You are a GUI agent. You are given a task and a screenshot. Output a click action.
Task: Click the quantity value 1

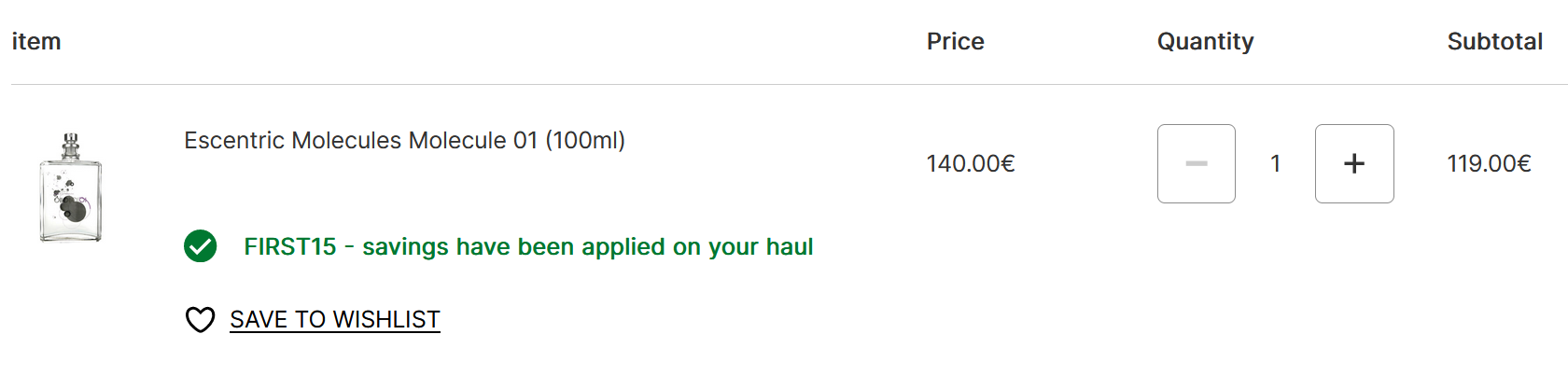click(1275, 164)
